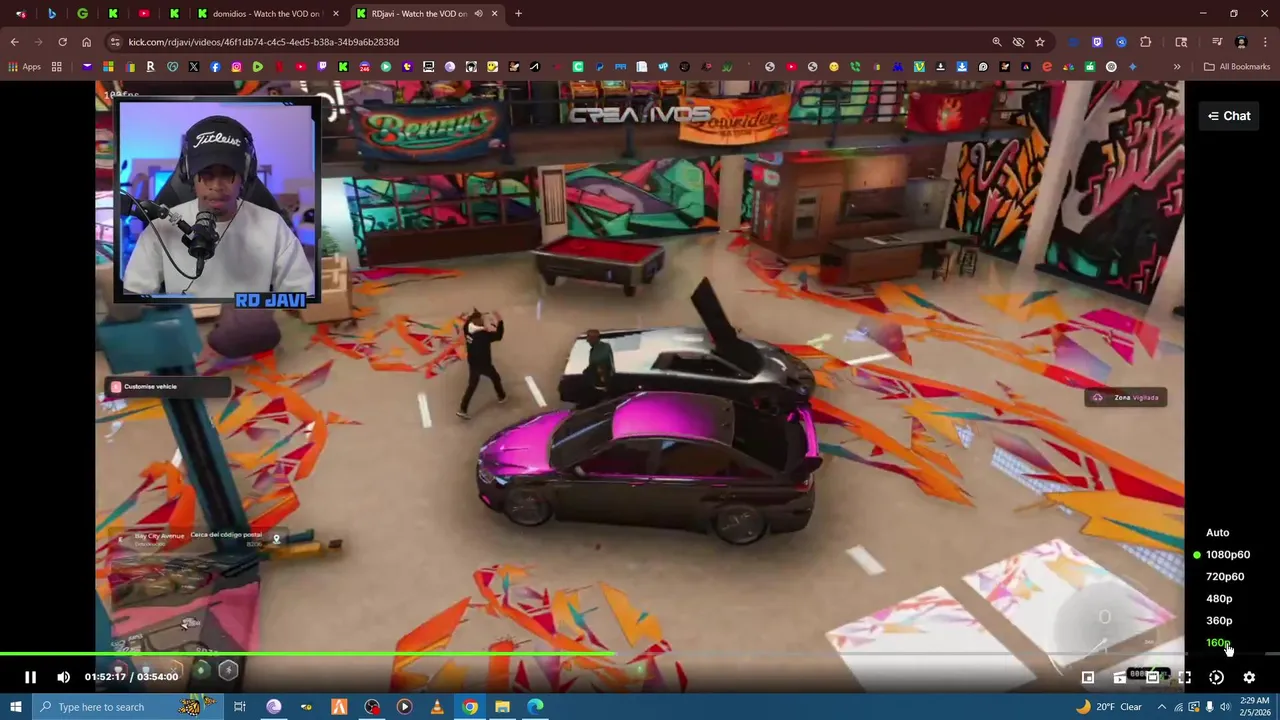
Task: Seek on the green video progress bar
Action: point(307,654)
